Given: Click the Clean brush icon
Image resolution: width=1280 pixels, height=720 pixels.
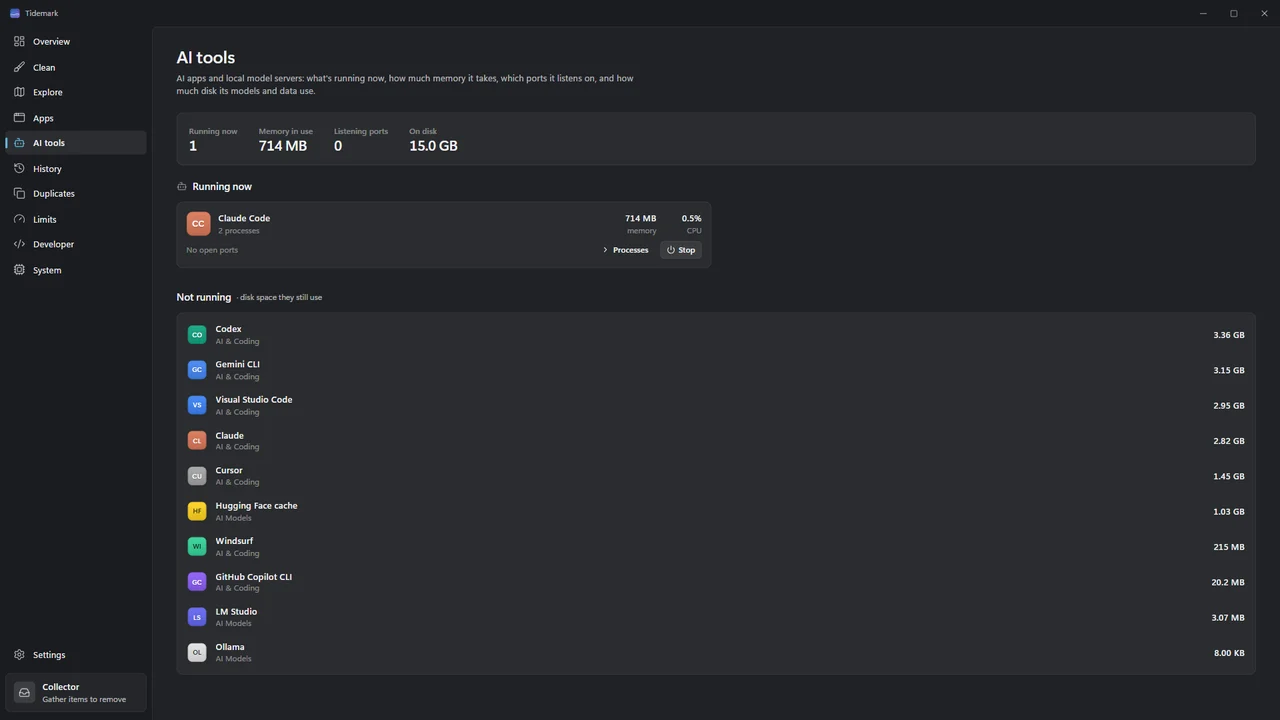Looking at the screenshot, I should pyautogui.click(x=19, y=67).
